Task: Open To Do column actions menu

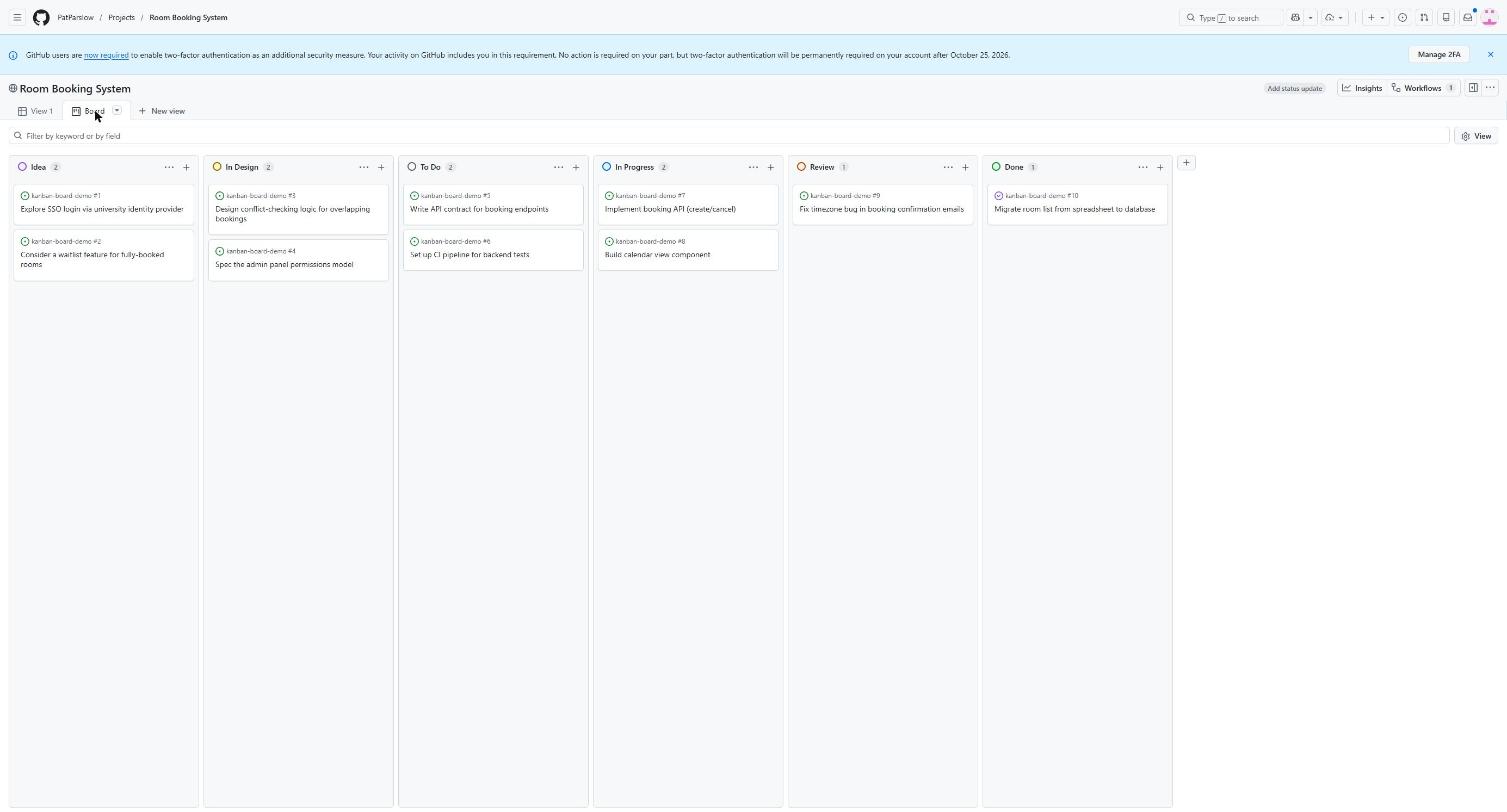Action: 558,167
